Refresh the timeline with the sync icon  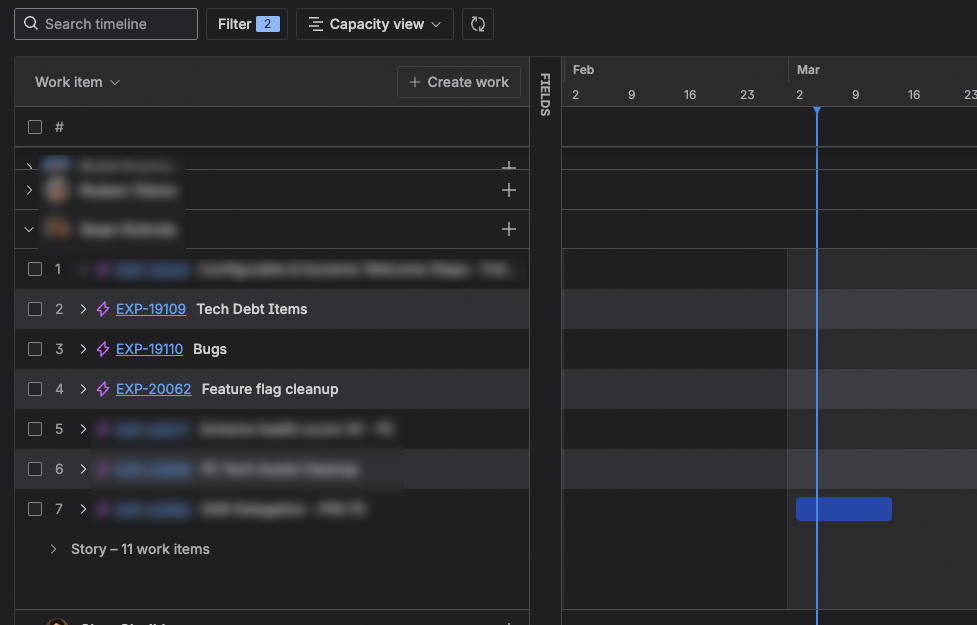tap(478, 24)
